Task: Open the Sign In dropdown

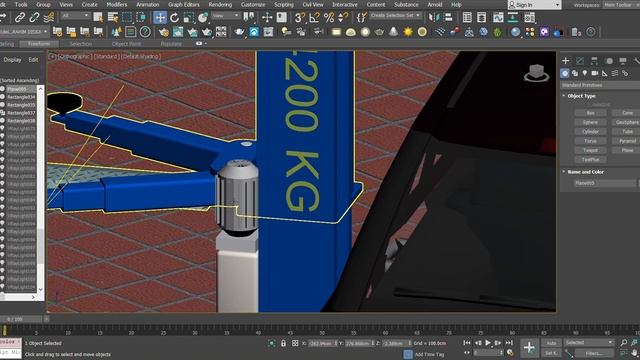Action: point(534,5)
